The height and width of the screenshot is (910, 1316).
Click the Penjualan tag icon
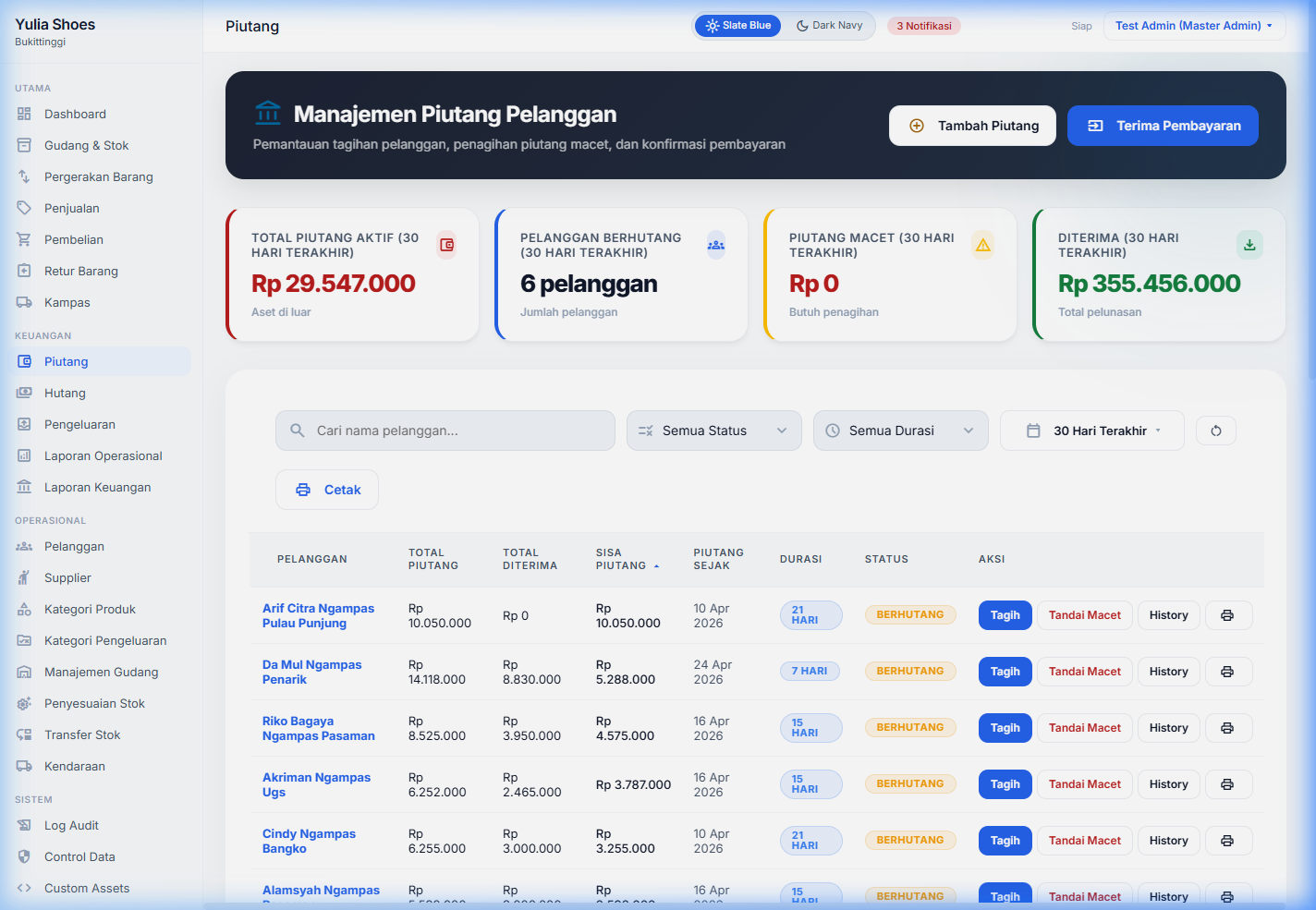[24, 208]
